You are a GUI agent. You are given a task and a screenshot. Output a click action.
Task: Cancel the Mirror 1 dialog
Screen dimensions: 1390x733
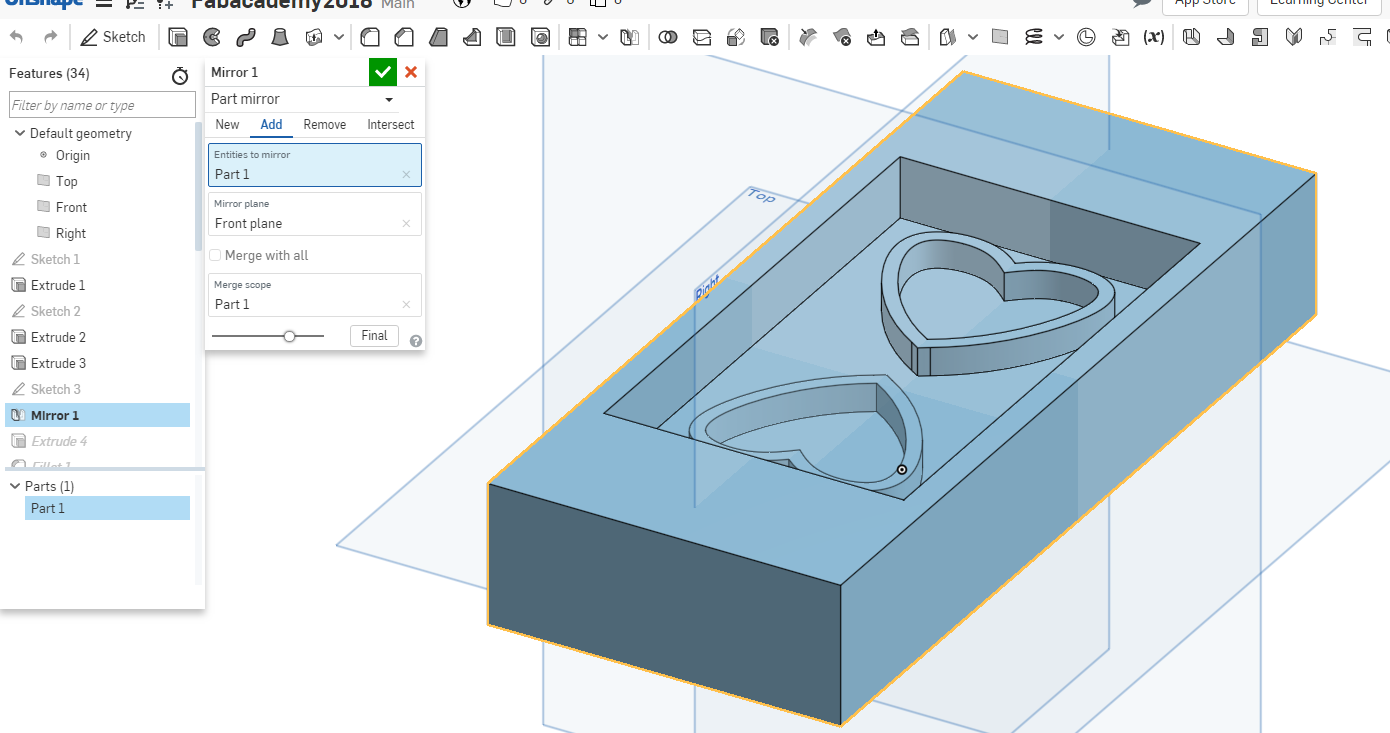coord(411,72)
